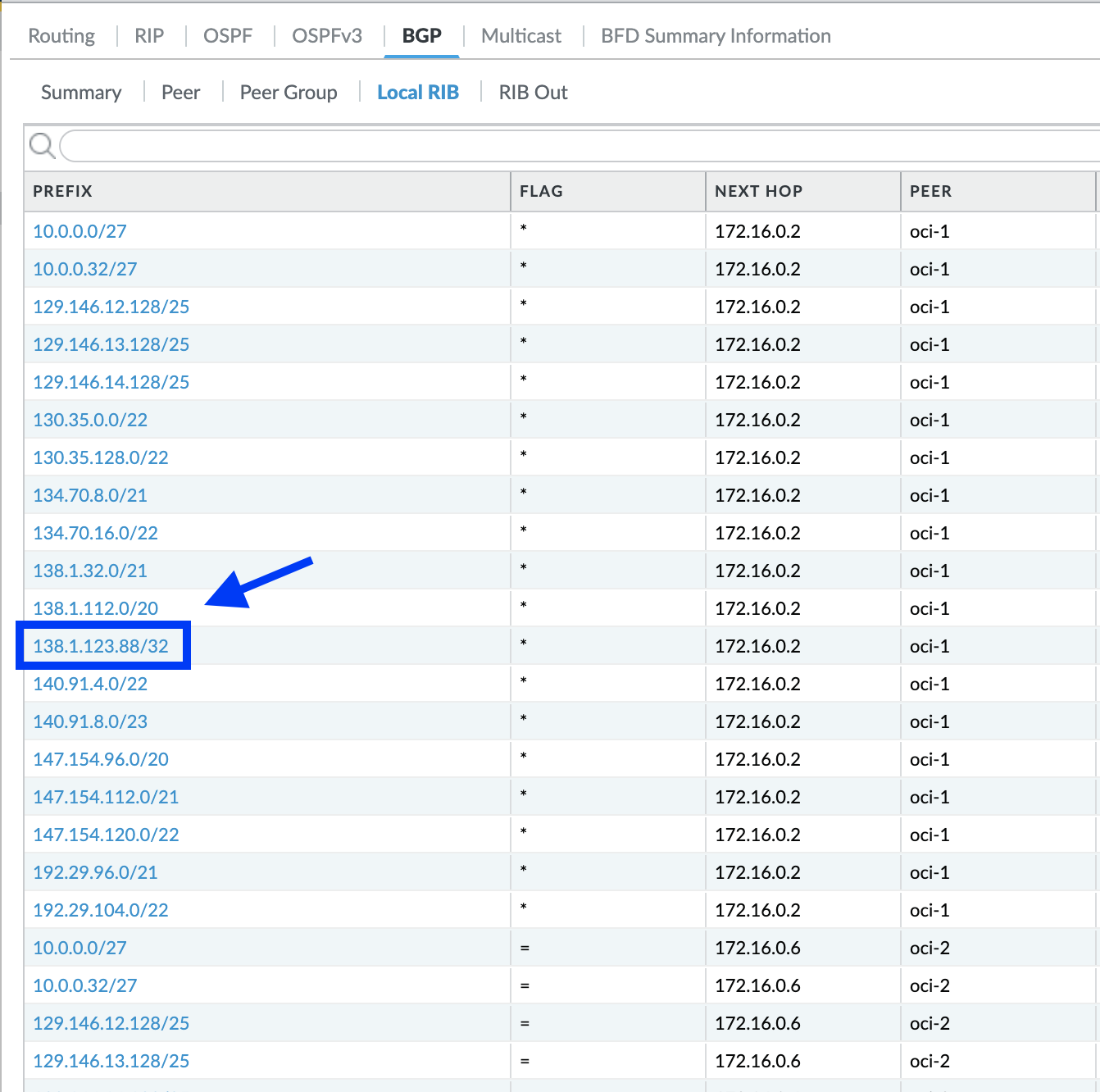Select prefix 147.154.96.0/20 link
This screenshot has width=1100, height=1092.
[101, 759]
